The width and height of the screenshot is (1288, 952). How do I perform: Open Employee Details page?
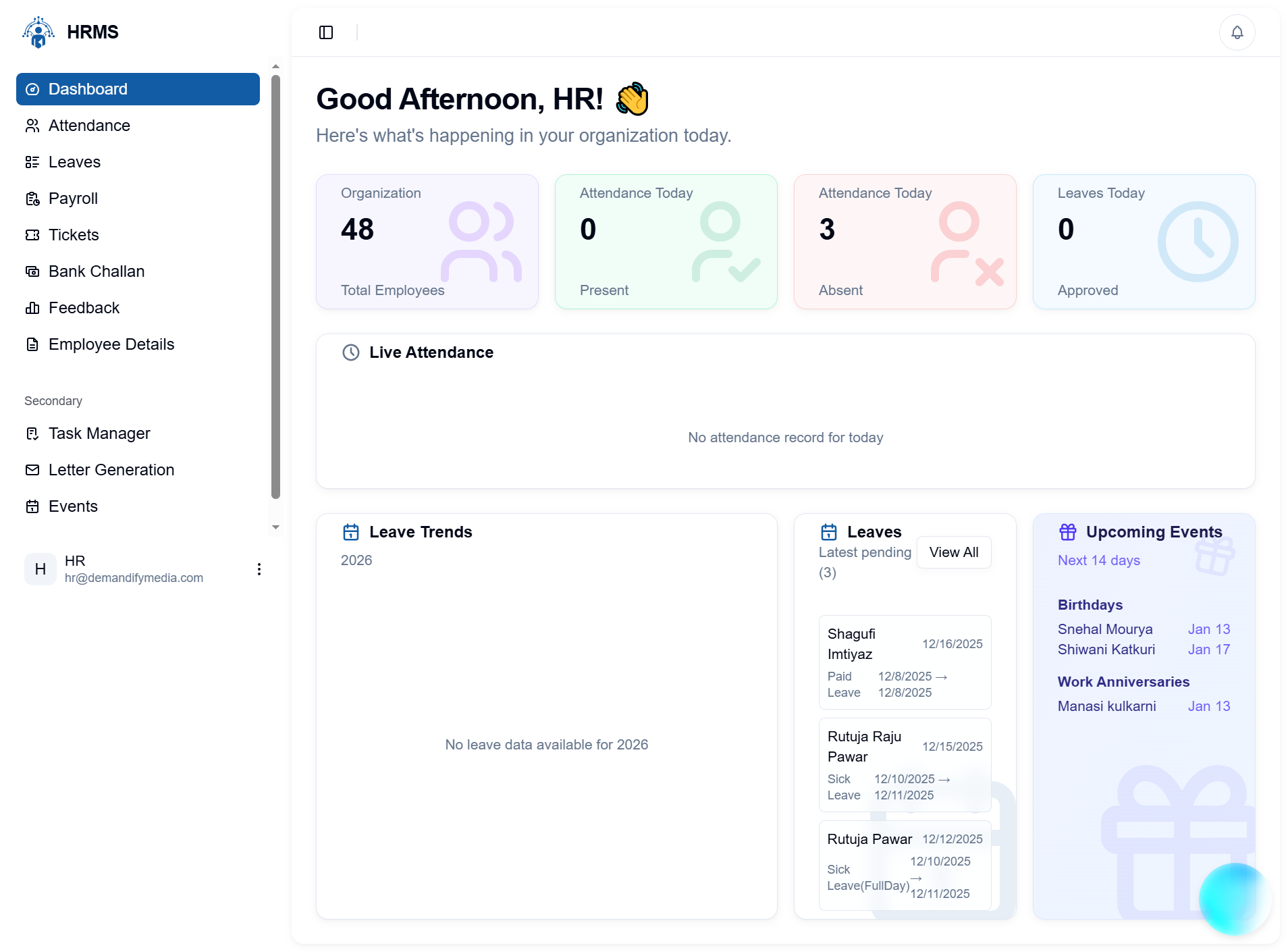coord(110,344)
